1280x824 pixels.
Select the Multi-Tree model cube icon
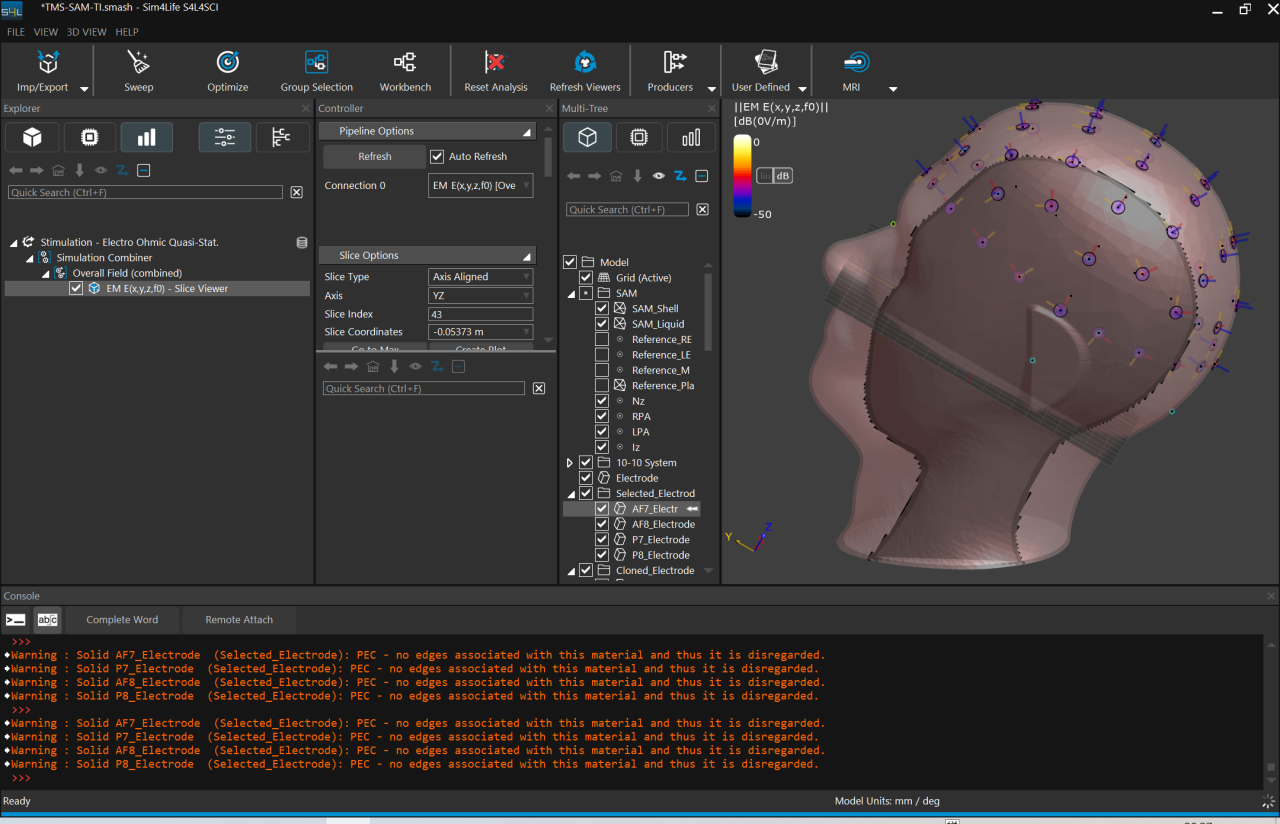pos(588,137)
